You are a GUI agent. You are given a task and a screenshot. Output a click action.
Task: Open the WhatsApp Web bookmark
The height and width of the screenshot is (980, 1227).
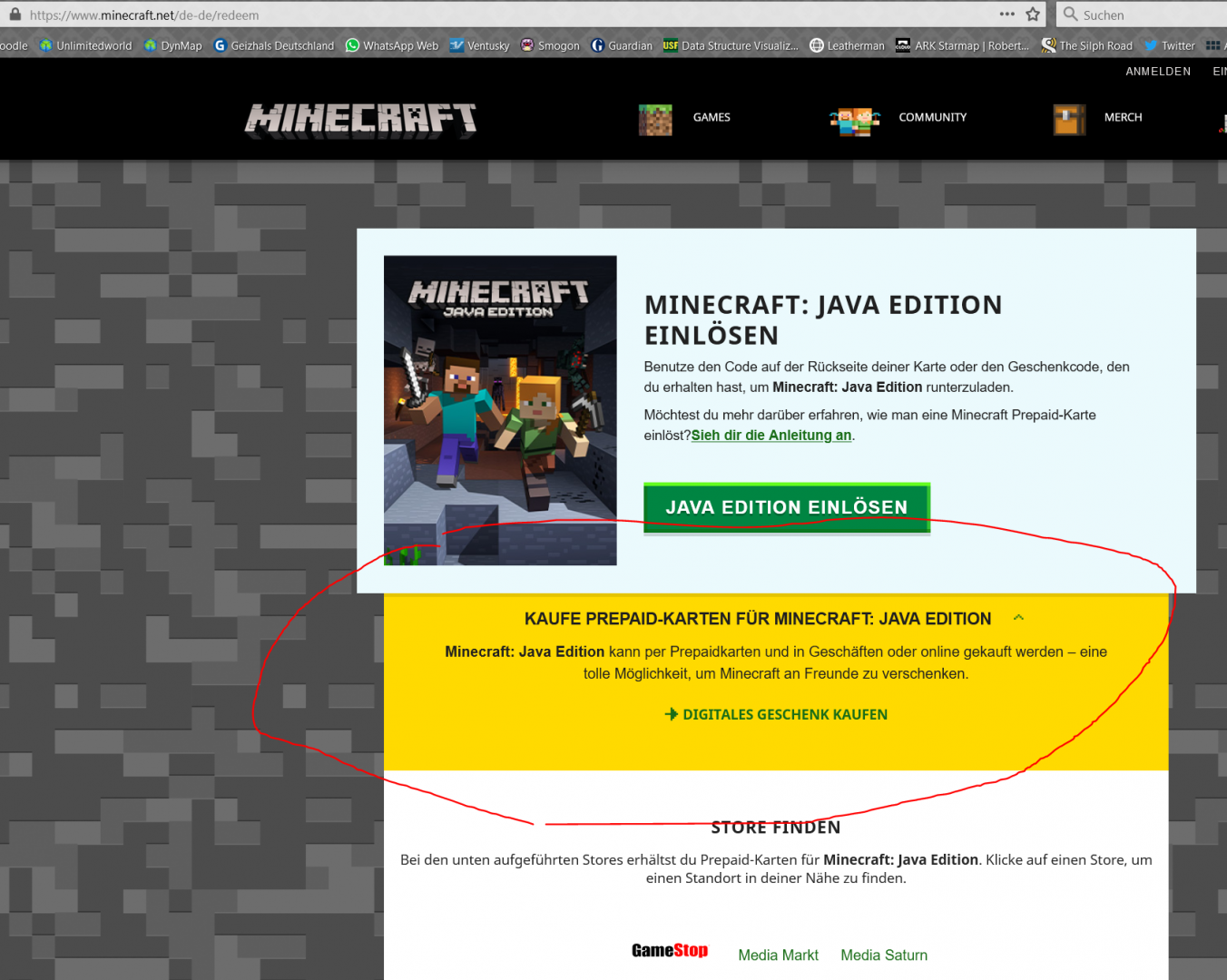point(392,45)
